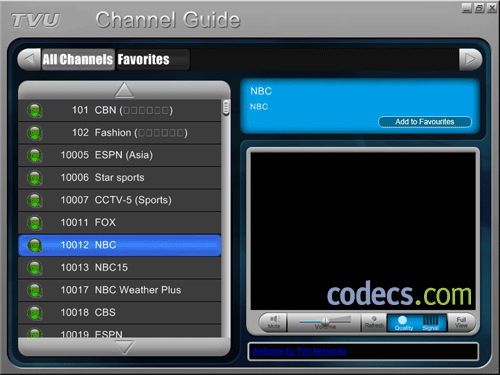Select channel 101 CBN

(120, 110)
